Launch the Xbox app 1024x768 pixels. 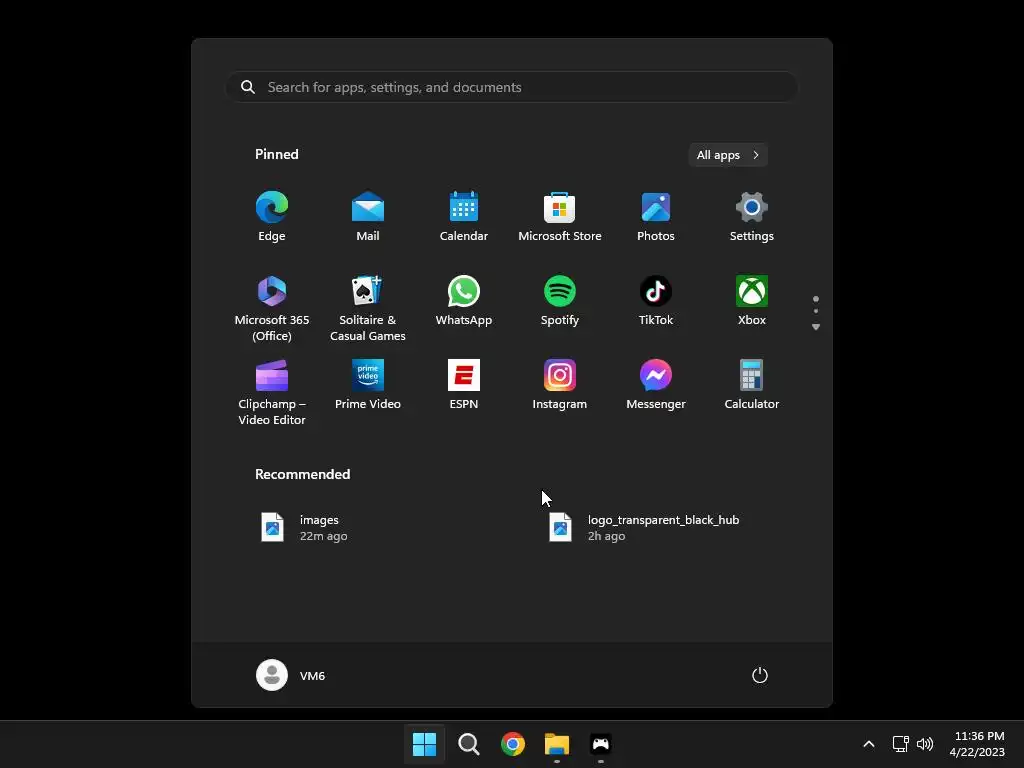click(x=752, y=302)
